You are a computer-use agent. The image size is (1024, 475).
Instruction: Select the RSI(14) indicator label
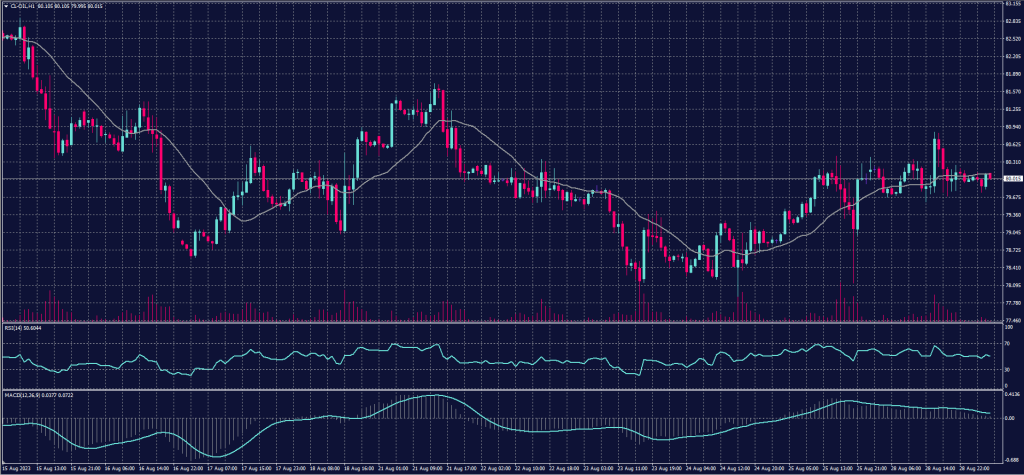click(x=13, y=328)
